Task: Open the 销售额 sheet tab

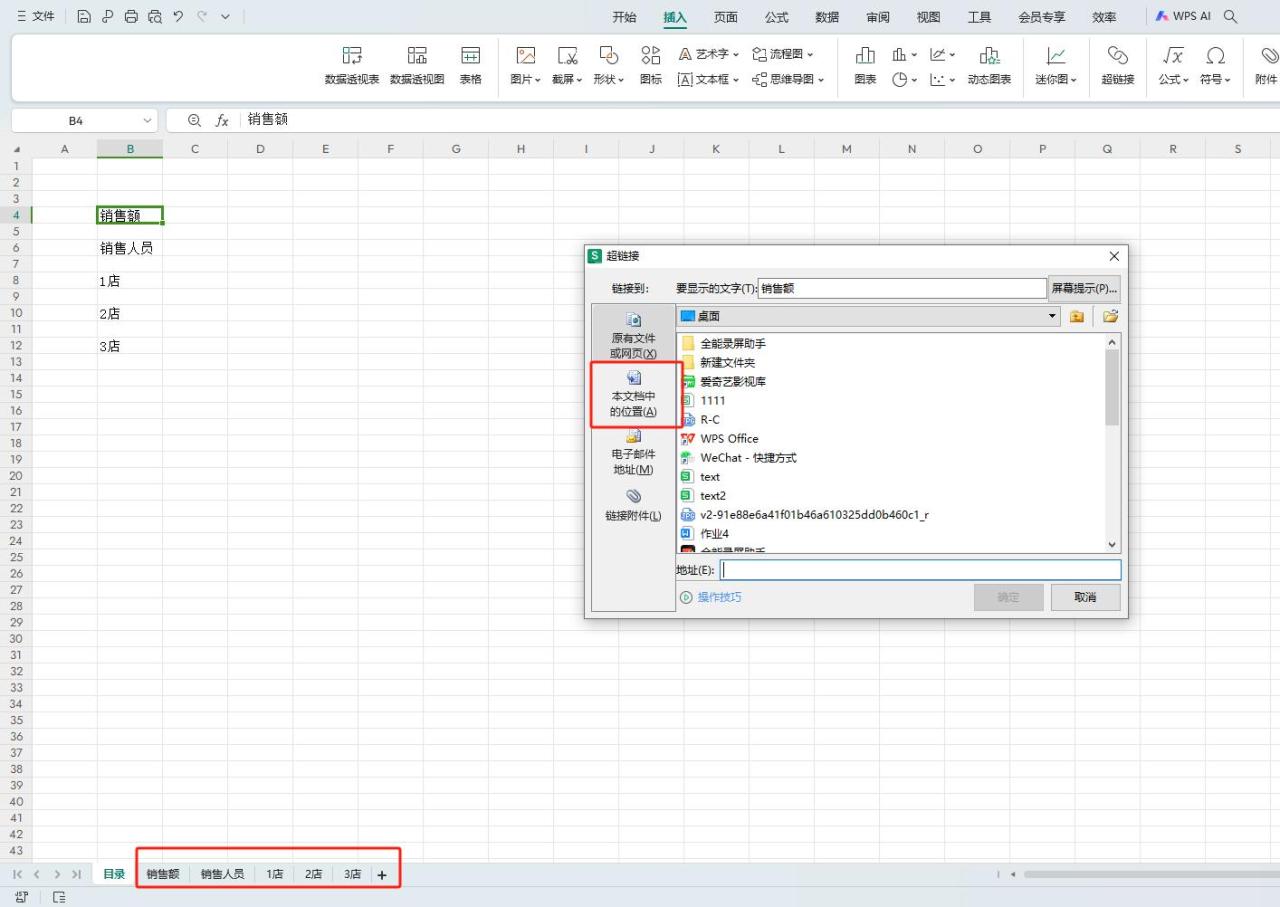Action: coord(162,874)
